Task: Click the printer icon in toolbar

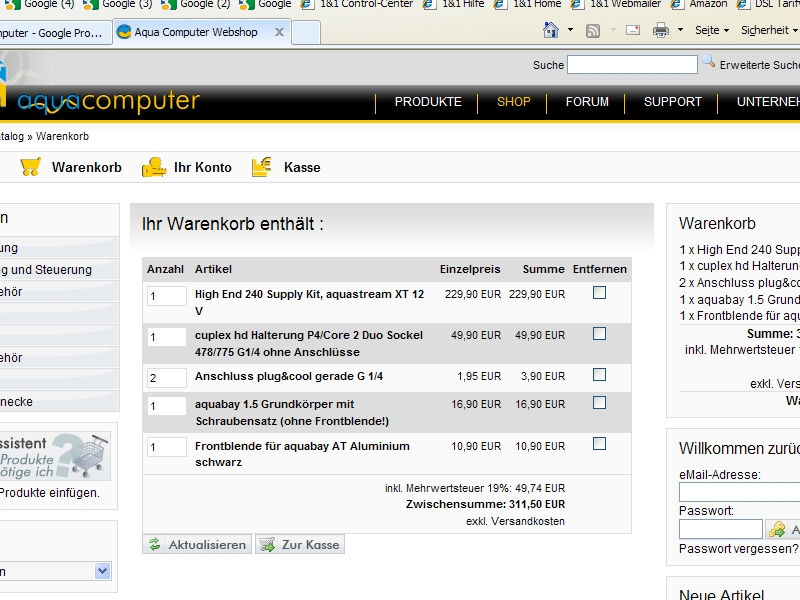Action: click(661, 30)
